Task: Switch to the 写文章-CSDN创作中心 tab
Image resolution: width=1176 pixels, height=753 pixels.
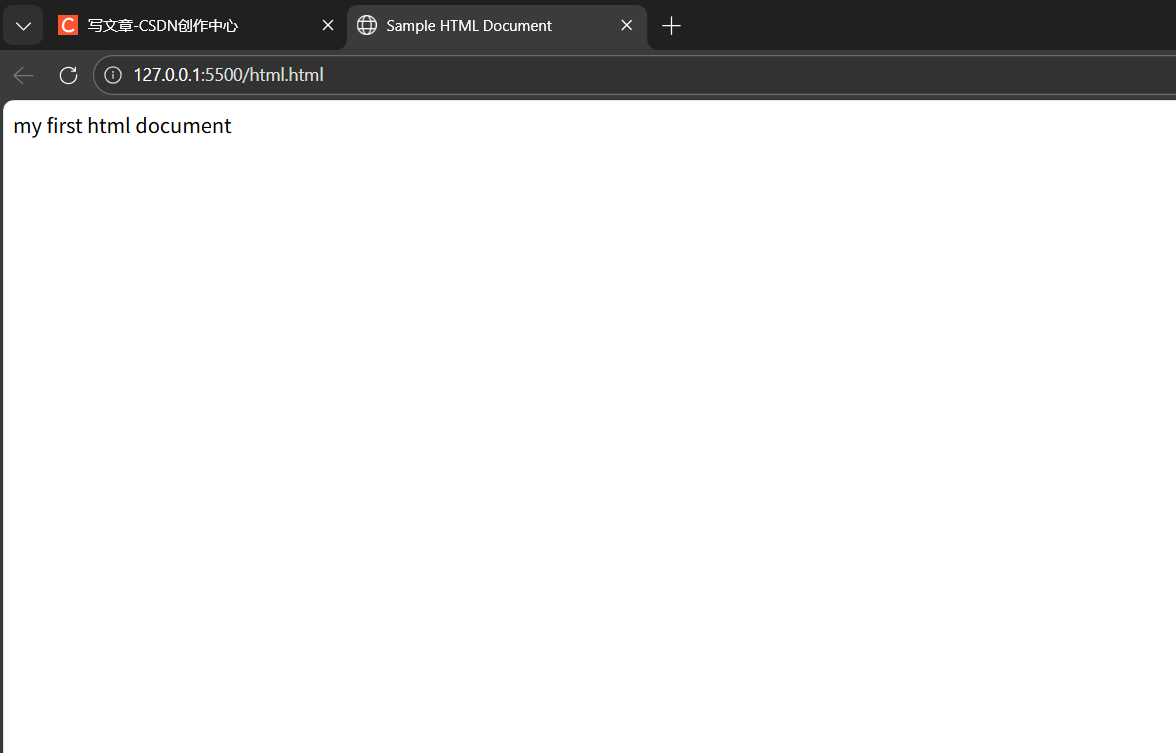Action: coord(196,26)
